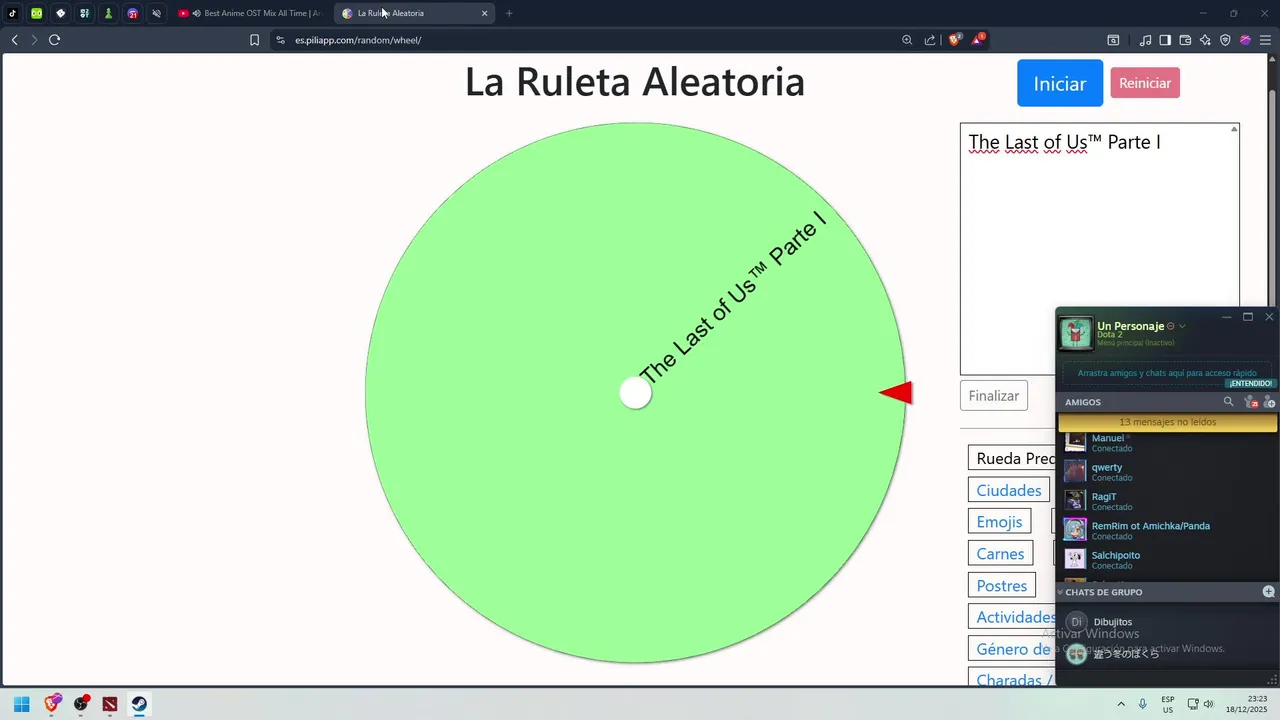Reset the wheel with Reiniciar button
Image resolution: width=1280 pixels, height=720 pixels.
click(1145, 83)
